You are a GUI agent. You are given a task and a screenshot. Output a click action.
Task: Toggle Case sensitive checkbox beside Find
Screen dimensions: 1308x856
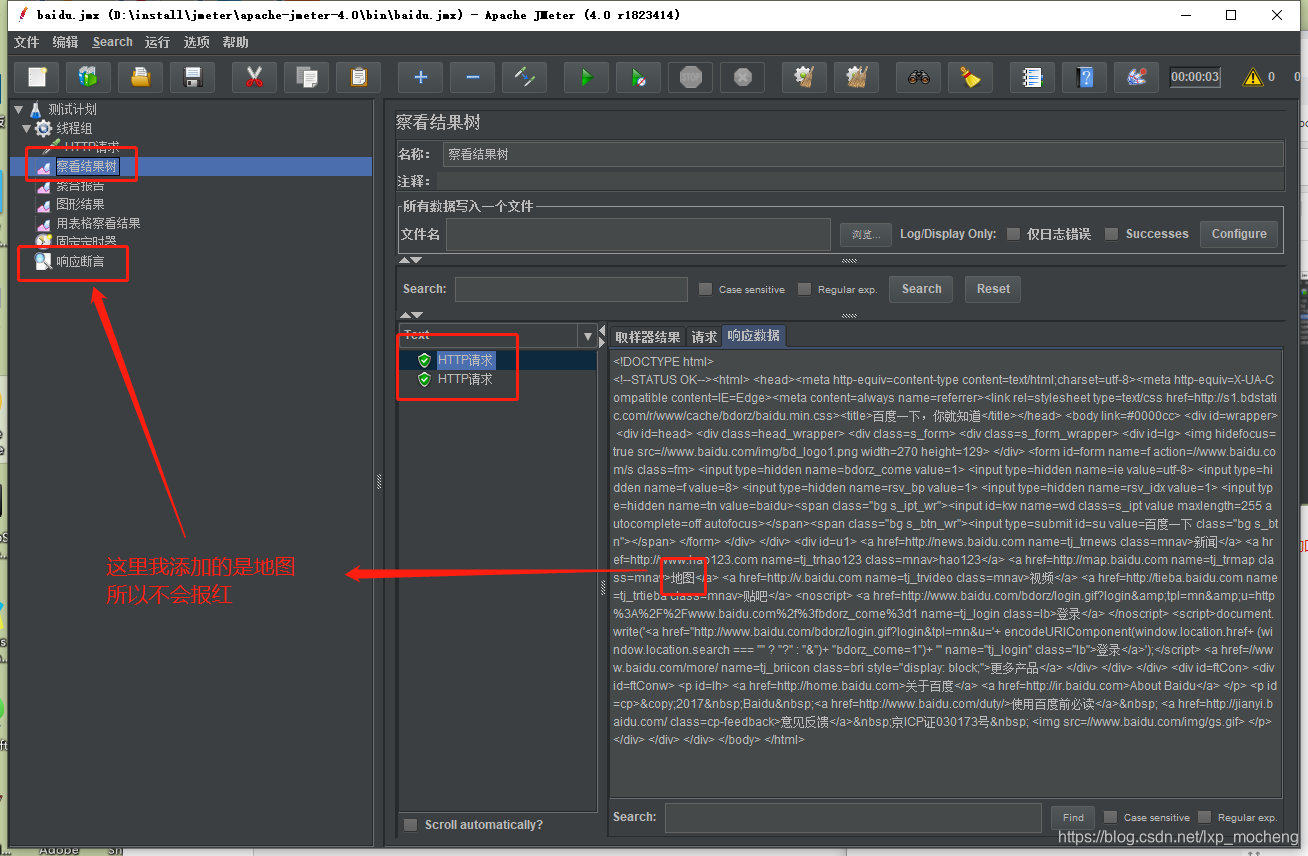(x=1111, y=817)
